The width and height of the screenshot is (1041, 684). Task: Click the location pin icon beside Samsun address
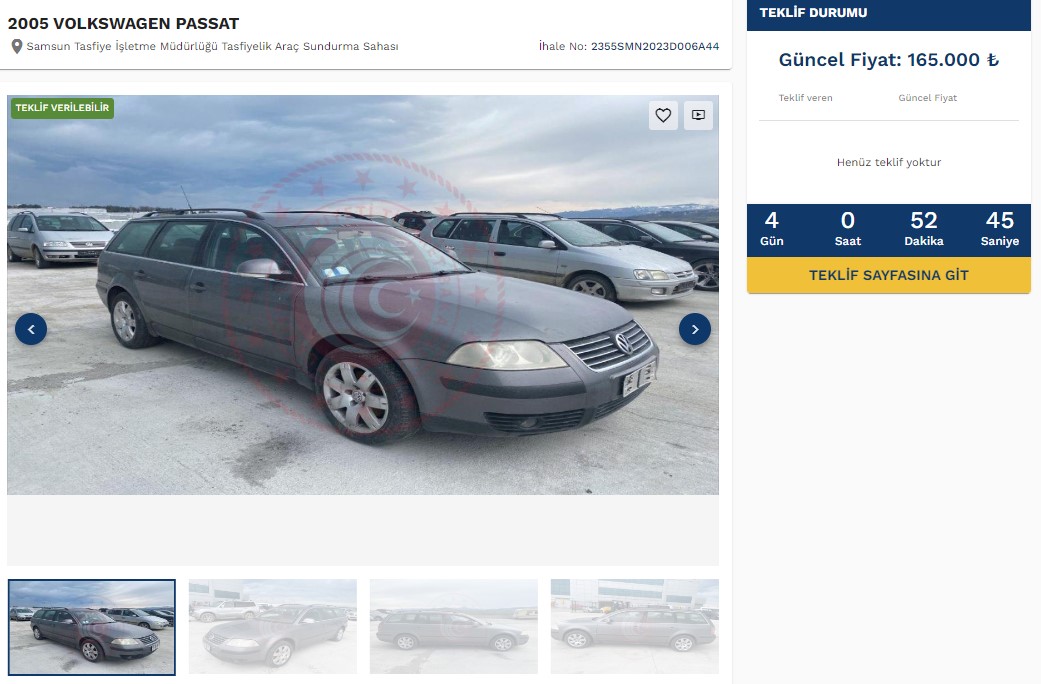17,46
